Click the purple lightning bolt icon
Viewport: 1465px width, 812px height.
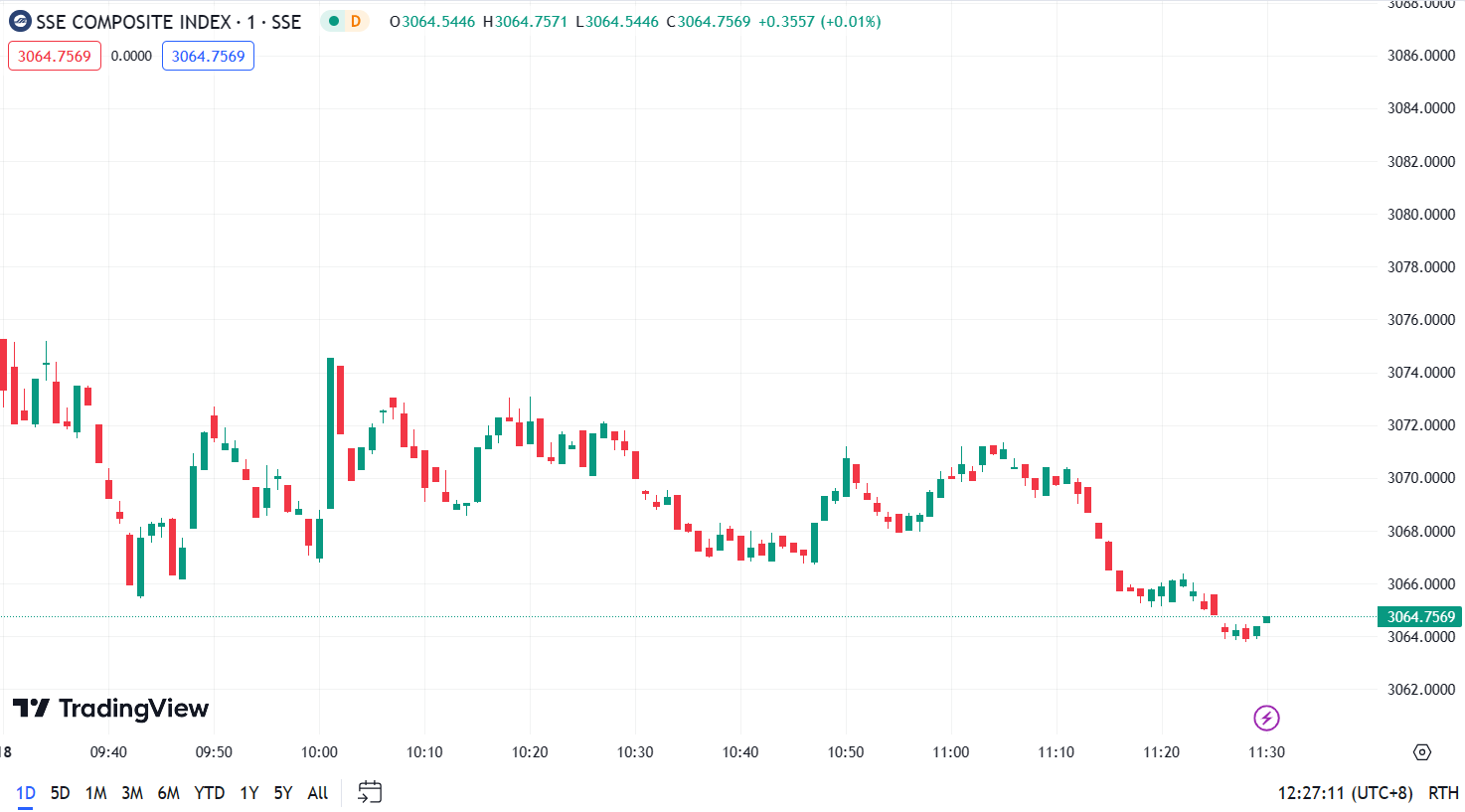tap(1266, 718)
